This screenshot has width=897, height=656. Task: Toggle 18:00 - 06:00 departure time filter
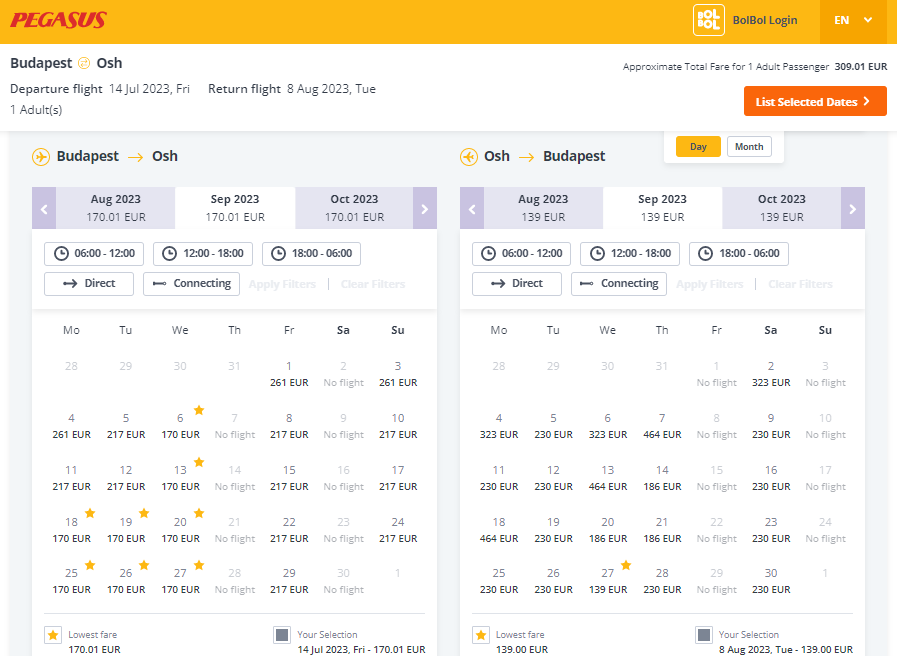pyautogui.click(x=311, y=253)
